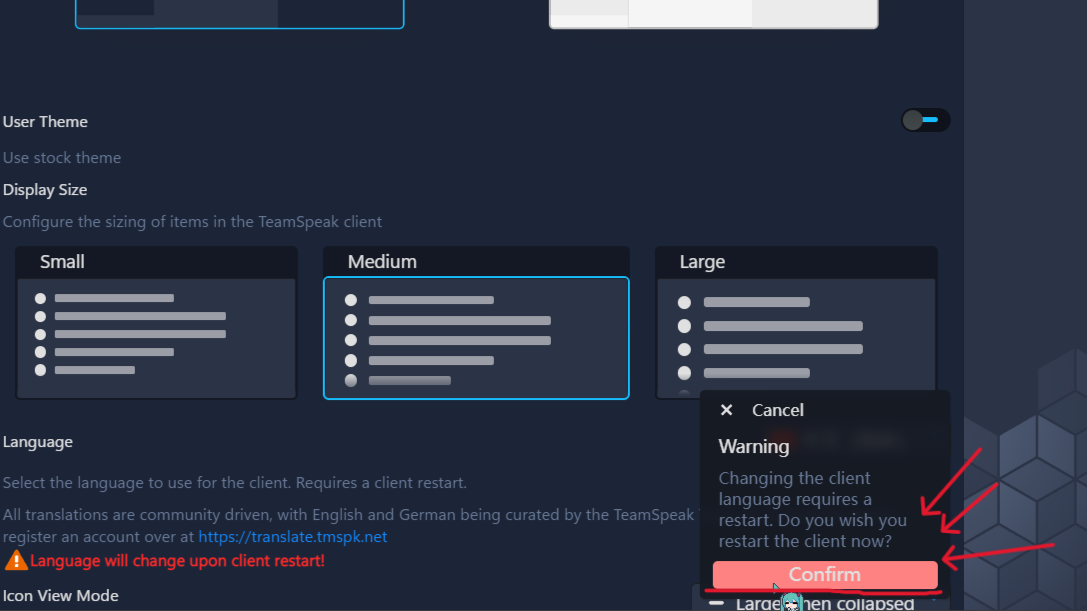Click the Select the language description text
Image resolution: width=1087 pixels, height=611 pixels.
pyautogui.click(x=234, y=483)
